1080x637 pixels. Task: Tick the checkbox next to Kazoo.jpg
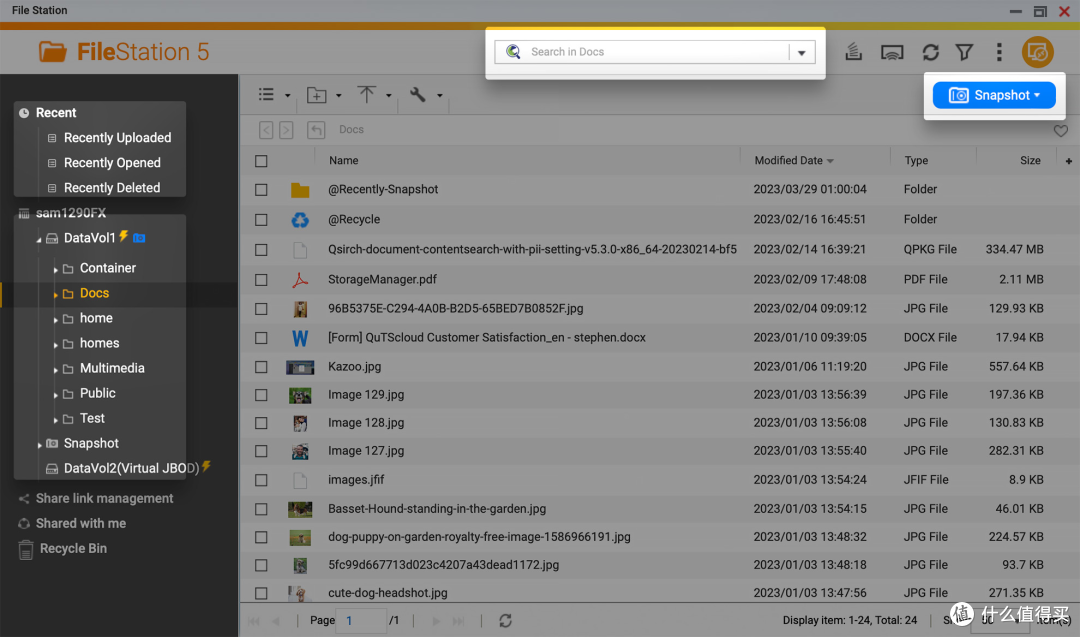coord(261,367)
